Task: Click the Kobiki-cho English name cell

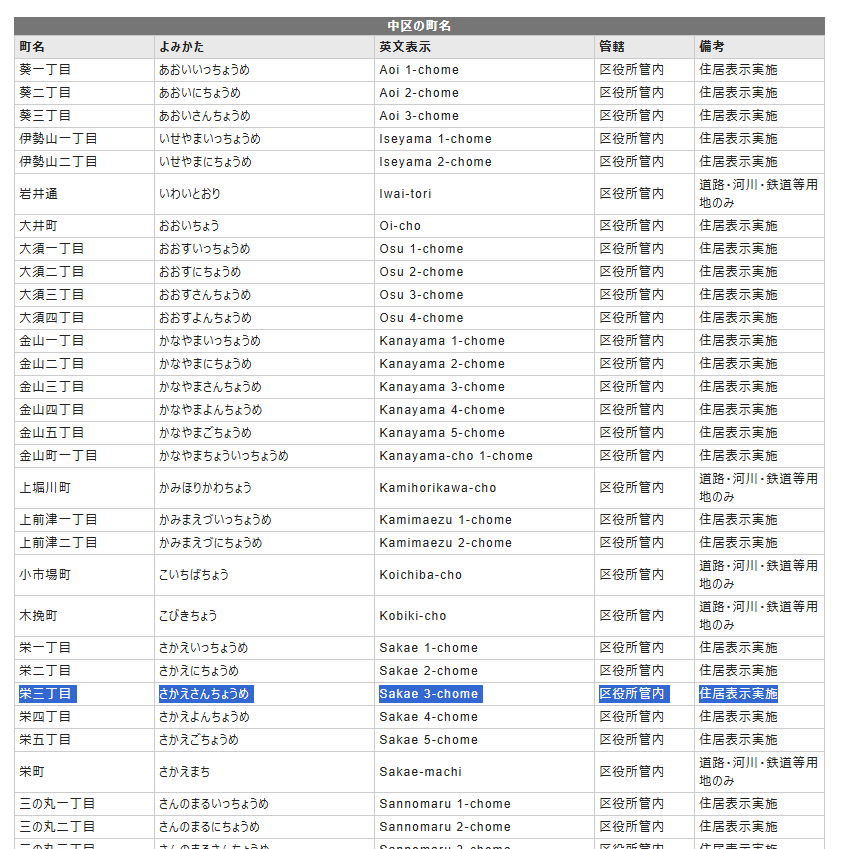Action: [x=413, y=616]
